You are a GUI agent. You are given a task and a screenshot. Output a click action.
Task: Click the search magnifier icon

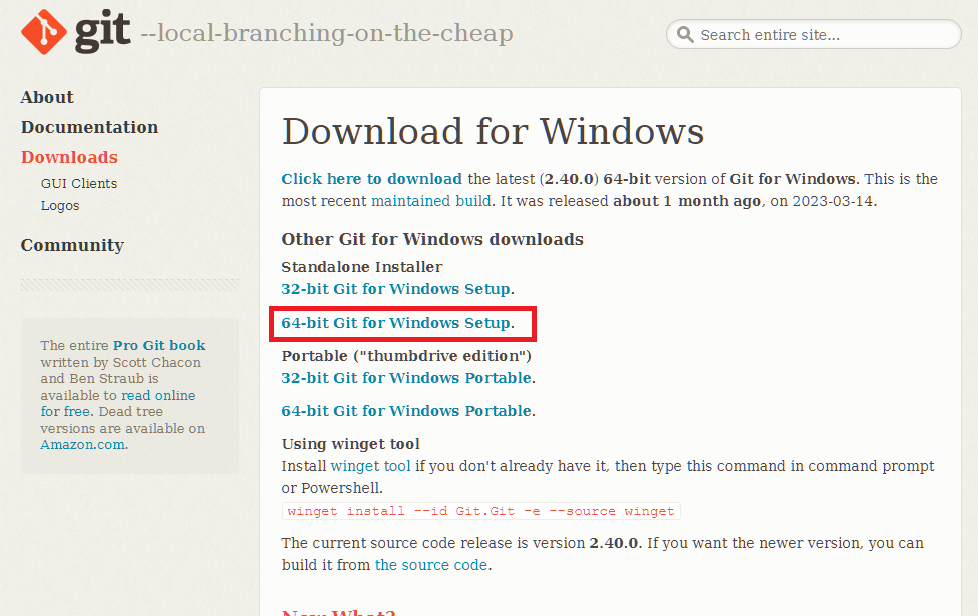coord(685,34)
